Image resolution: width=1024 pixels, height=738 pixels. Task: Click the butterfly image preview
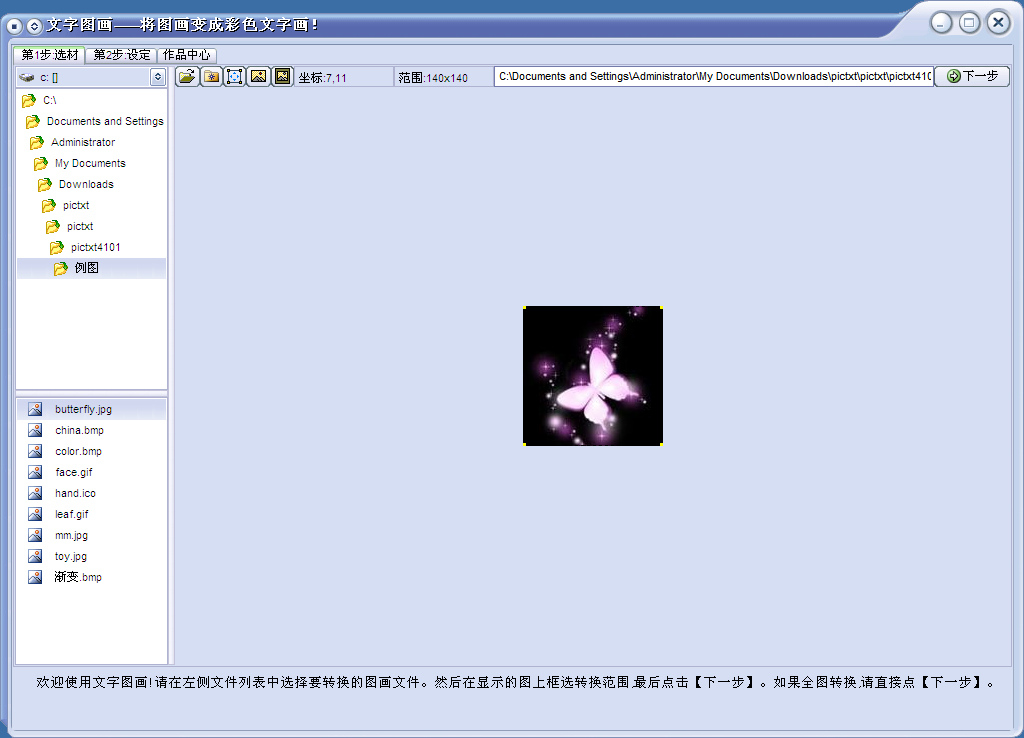coord(593,376)
